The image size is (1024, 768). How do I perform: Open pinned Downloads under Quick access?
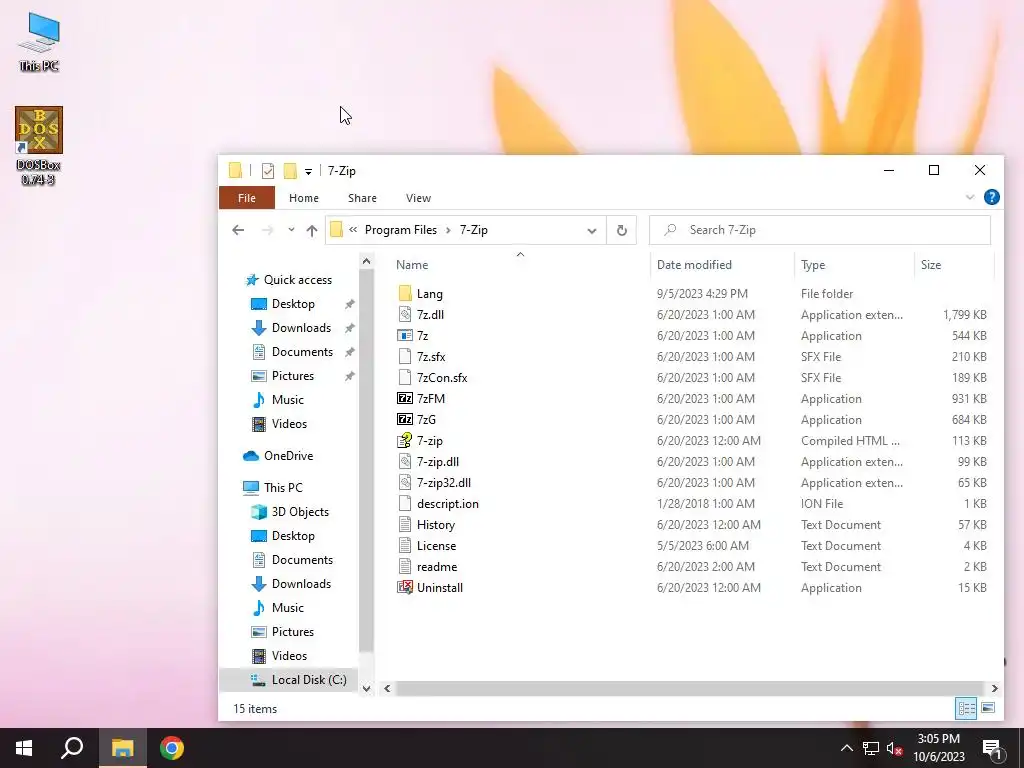tap(301, 328)
